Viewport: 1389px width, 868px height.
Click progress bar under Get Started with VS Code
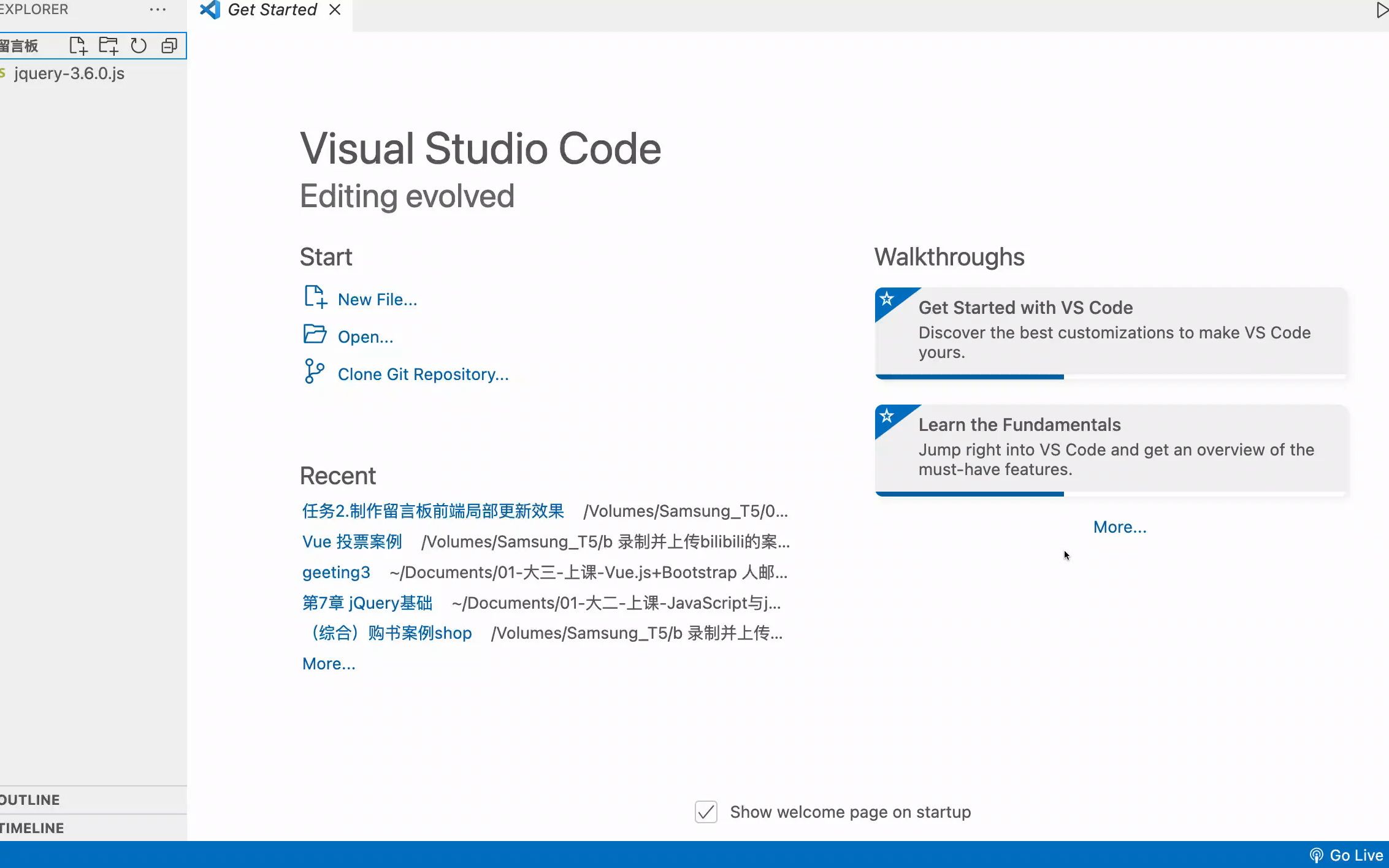(x=1111, y=377)
